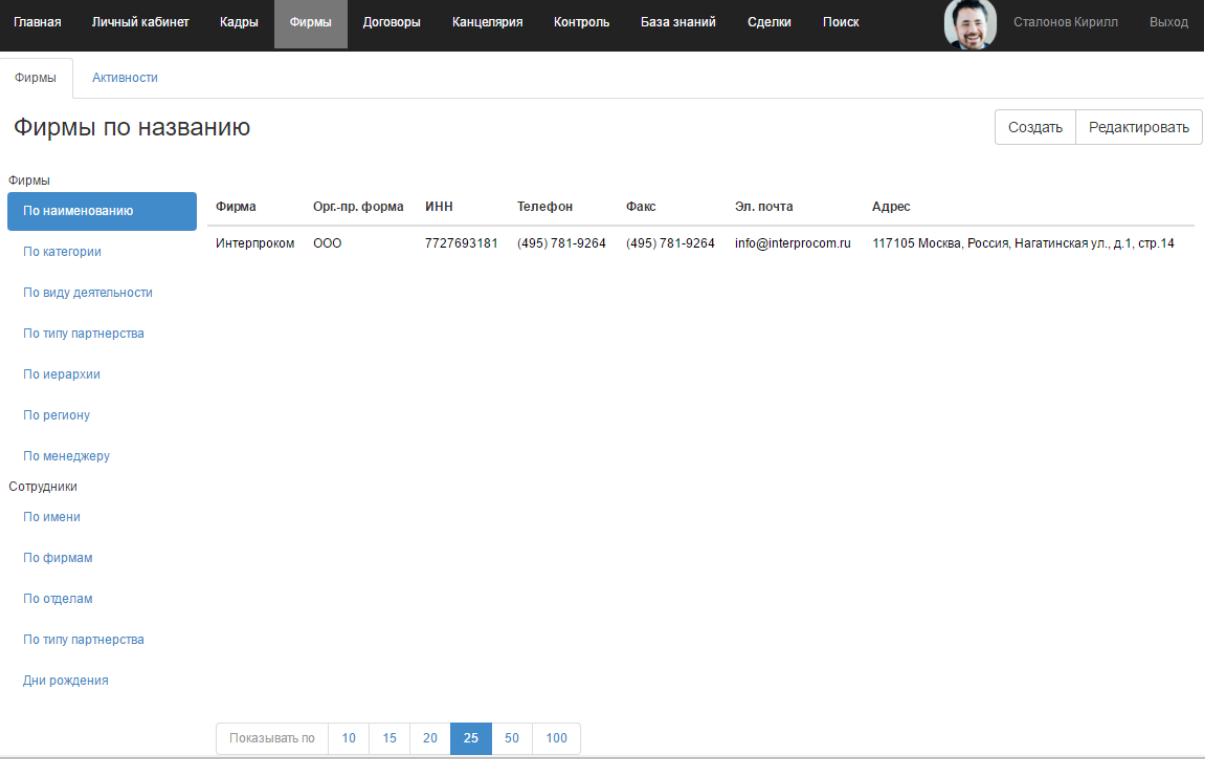Image resolution: width=1205 pixels, height=759 pixels.
Task: Open Сталонов Кирилл profile link
Action: tap(1065, 23)
